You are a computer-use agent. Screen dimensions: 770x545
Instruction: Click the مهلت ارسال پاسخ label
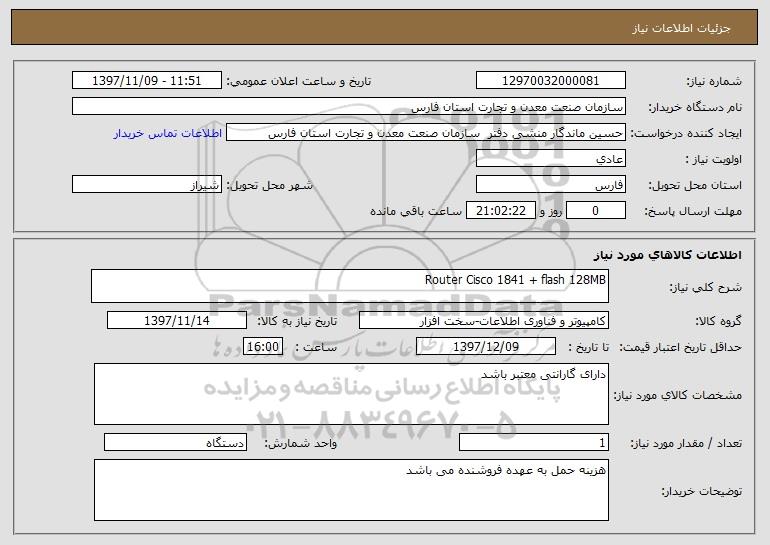point(693,212)
